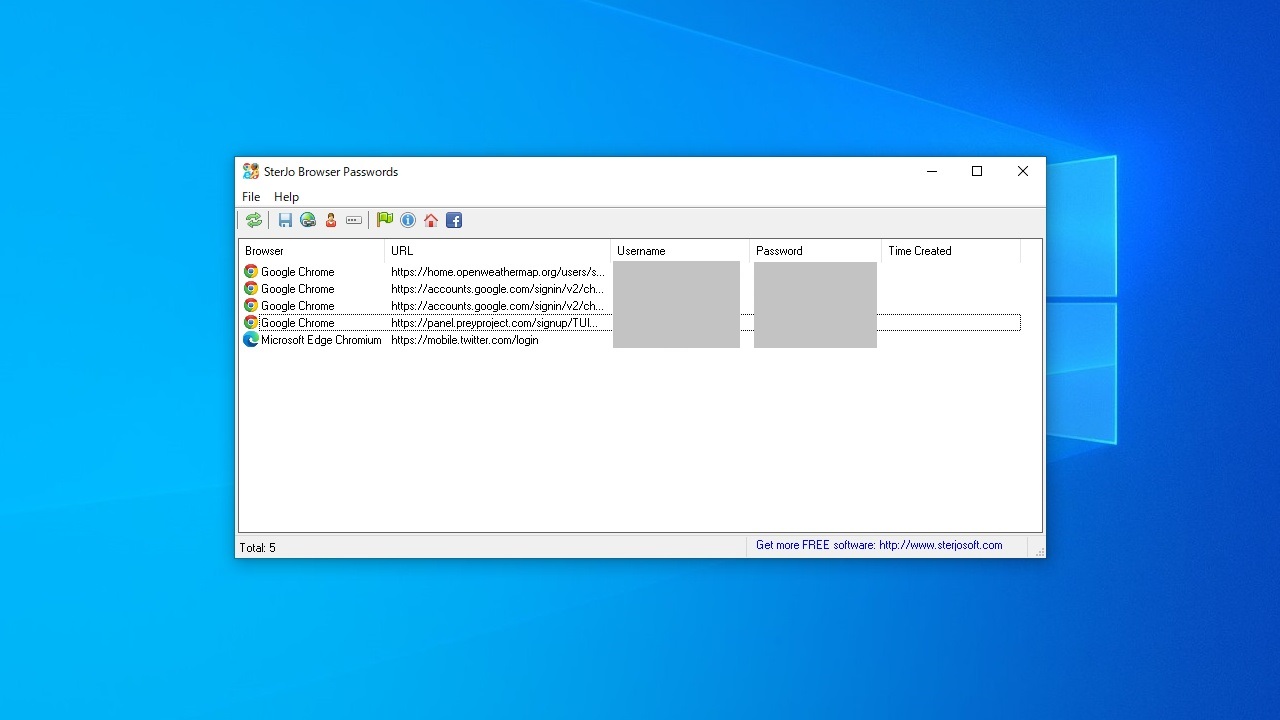Select the home.openweathermap.org URL entry

[498, 272]
